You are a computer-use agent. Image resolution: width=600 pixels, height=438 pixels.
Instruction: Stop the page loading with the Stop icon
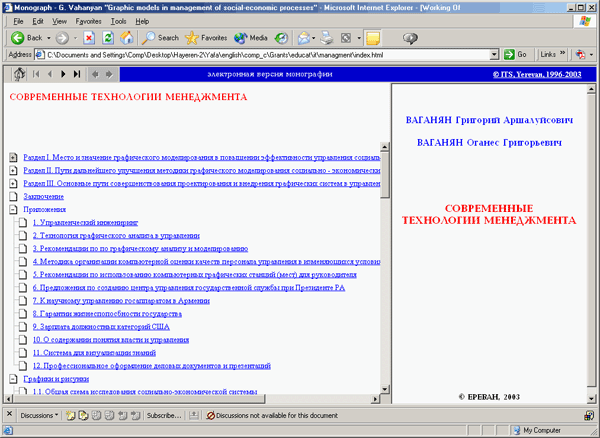click(x=89, y=37)
